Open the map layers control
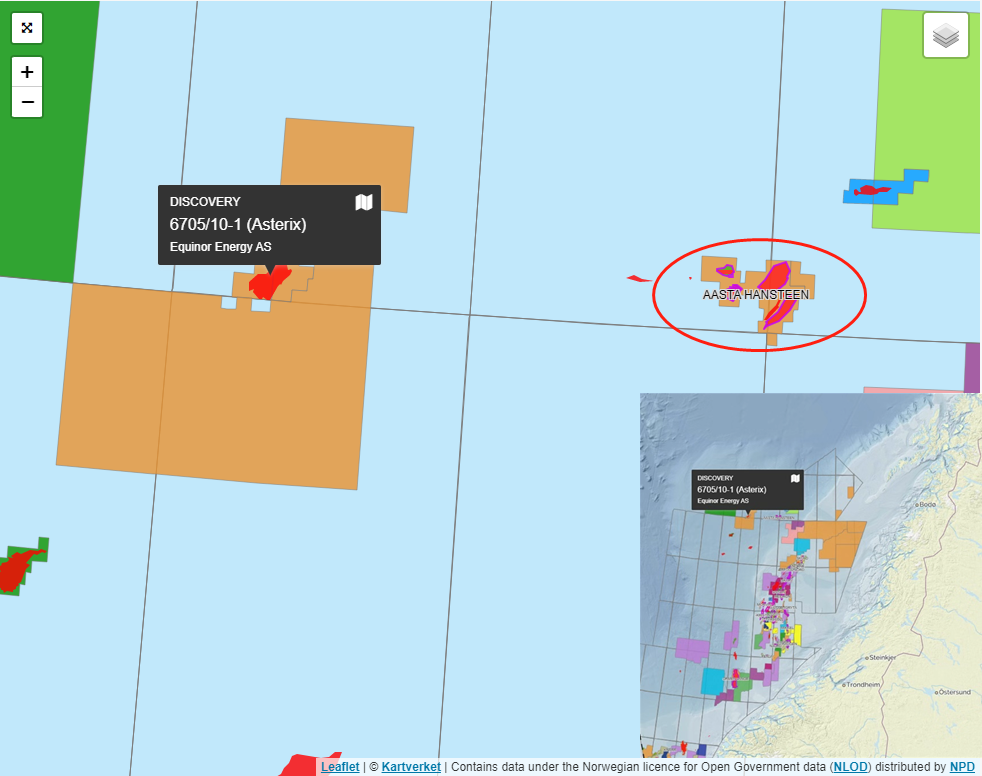 click(x=945, y=36)
